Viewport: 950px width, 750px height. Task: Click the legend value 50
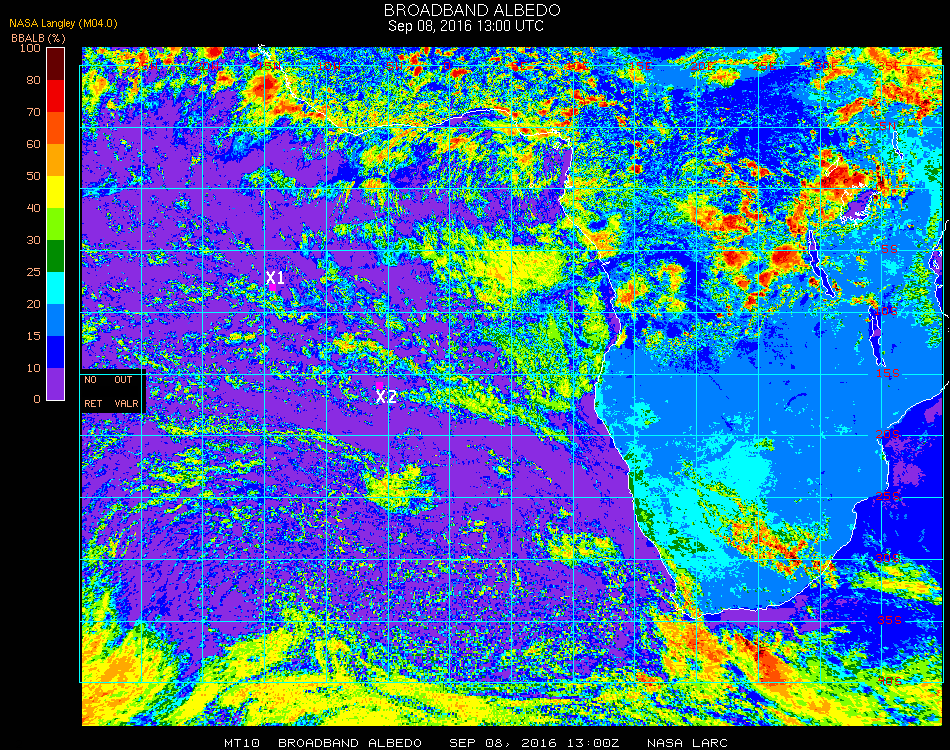pos(33,176)
